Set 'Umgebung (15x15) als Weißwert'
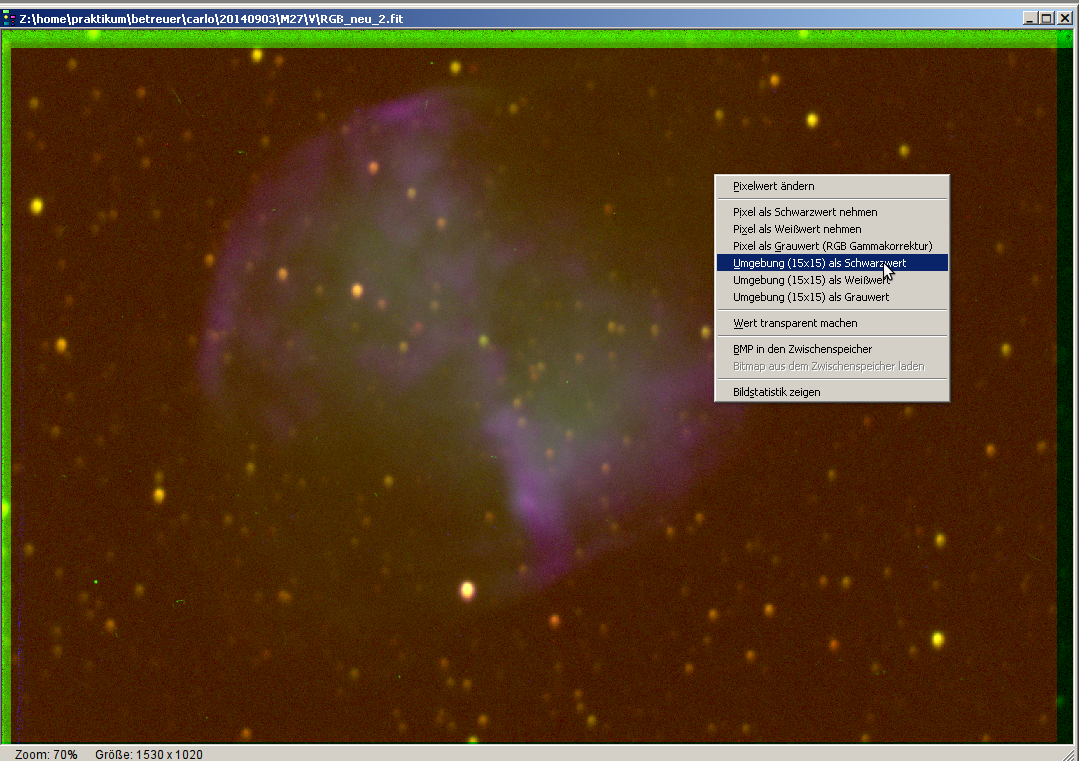1079x761 pixels. 811,280
